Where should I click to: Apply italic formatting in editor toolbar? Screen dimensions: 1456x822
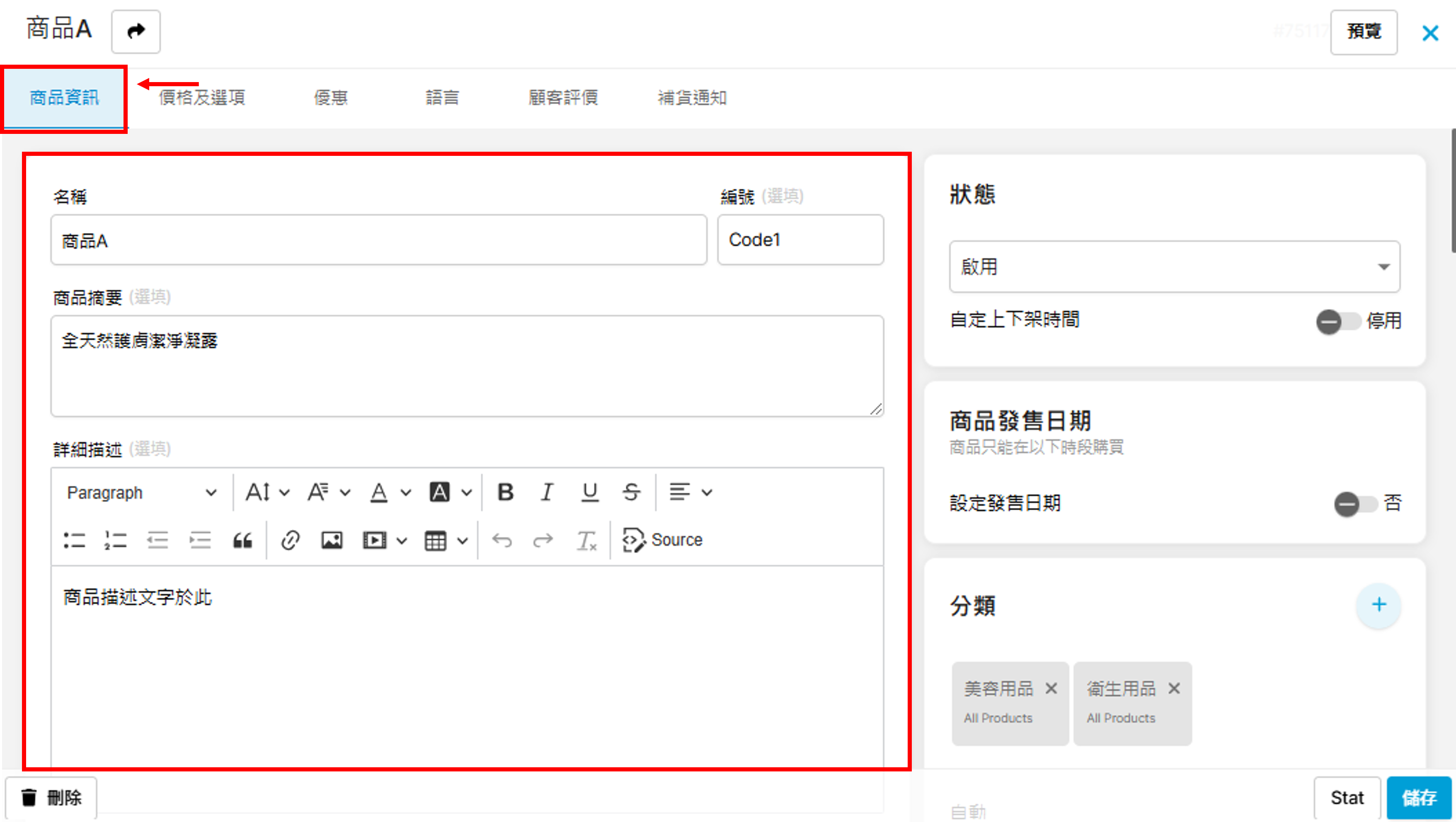(547, 492)
